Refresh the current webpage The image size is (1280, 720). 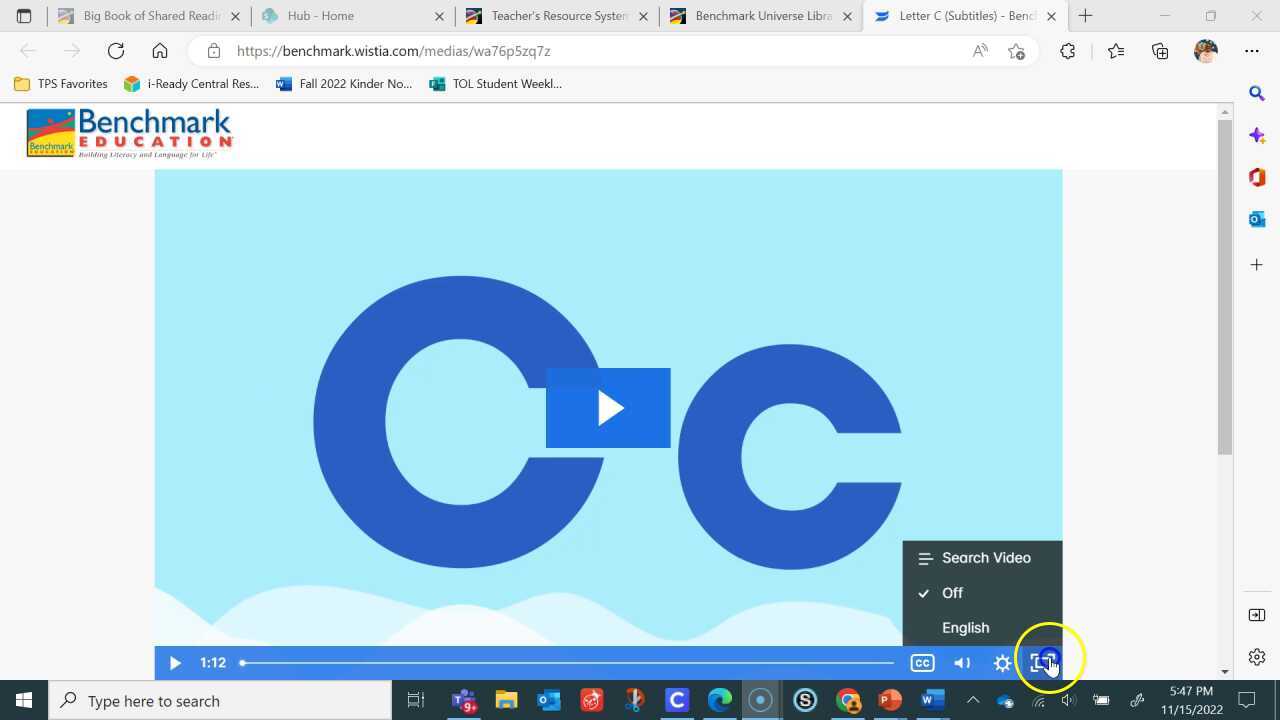tap(115, 51)
